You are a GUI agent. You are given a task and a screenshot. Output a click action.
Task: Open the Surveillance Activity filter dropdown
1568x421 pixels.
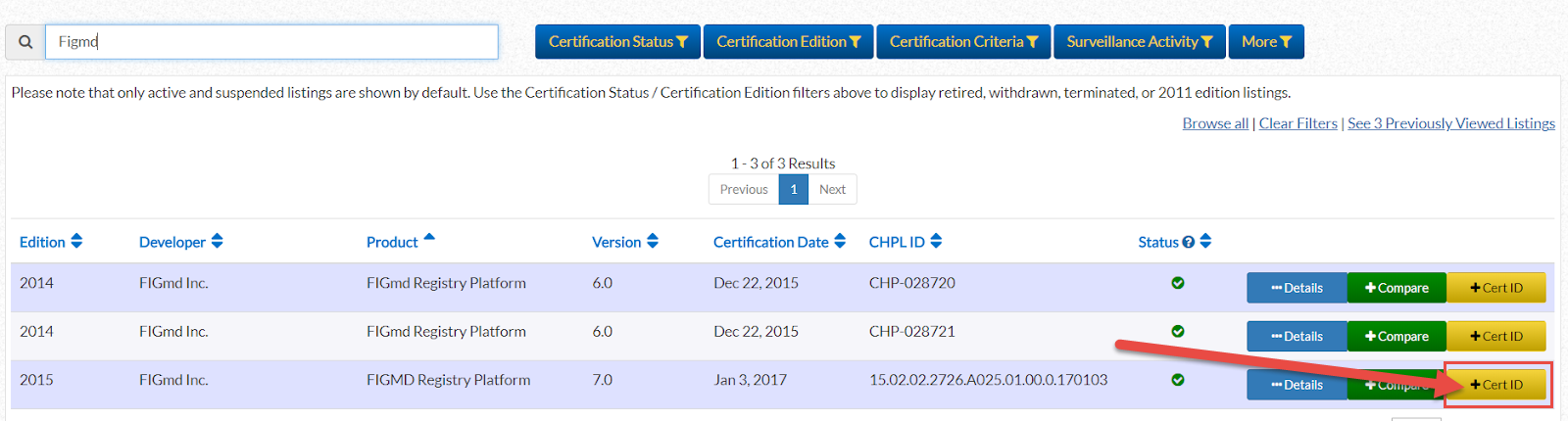pos(1139,42)
